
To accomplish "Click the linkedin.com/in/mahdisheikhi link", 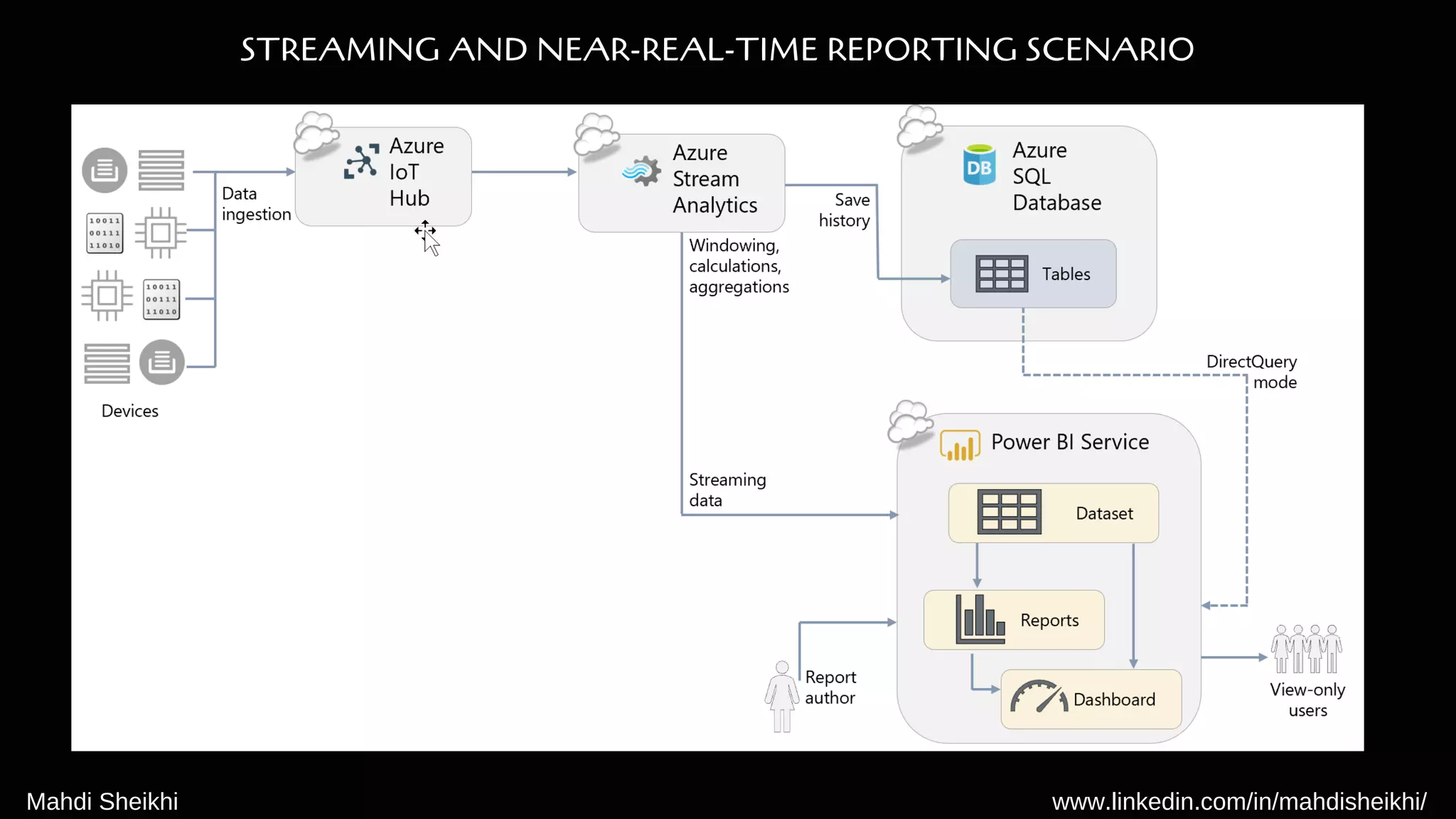I will (1238, 802).
